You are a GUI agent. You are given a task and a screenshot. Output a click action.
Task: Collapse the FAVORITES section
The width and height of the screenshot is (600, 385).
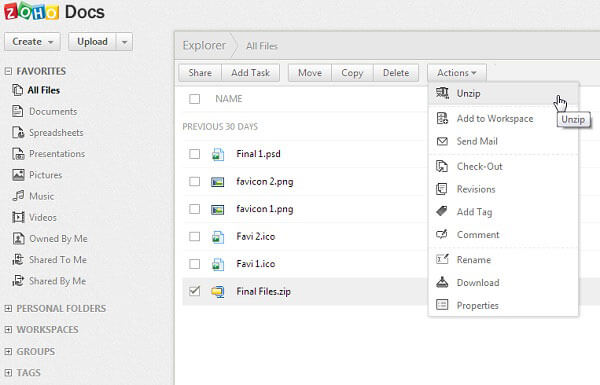[x=8, y=71]
